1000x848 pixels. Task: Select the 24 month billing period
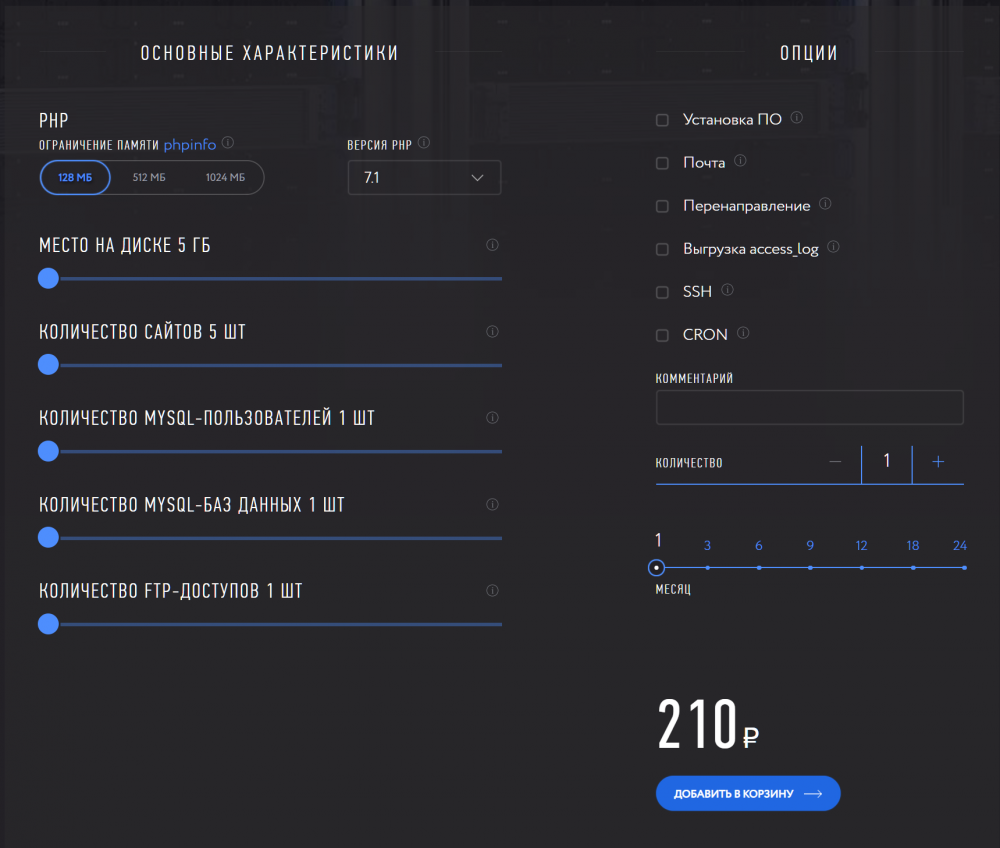coord(960,546)
